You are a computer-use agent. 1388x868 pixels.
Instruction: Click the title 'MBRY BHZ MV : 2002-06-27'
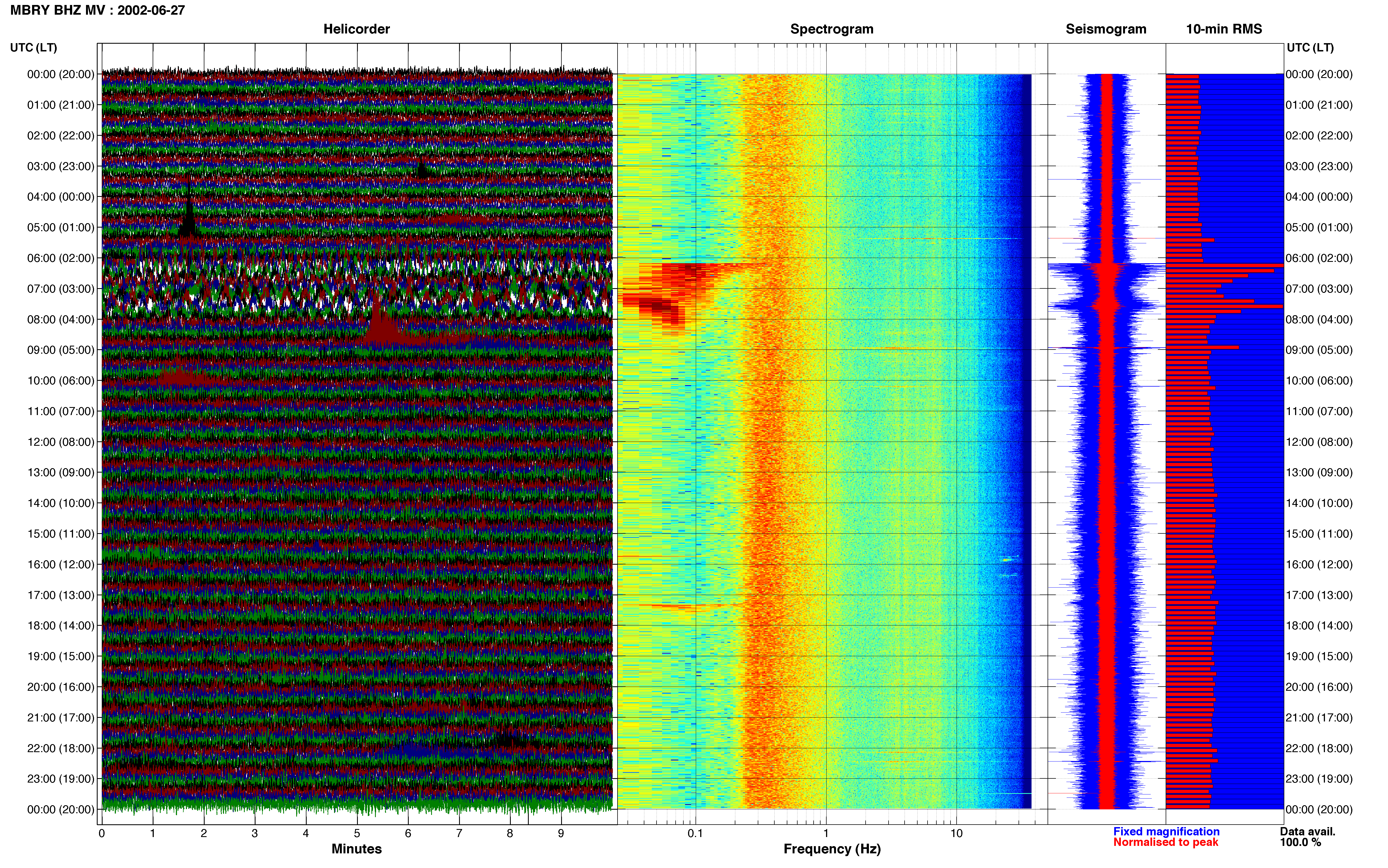tap(98, 10)
